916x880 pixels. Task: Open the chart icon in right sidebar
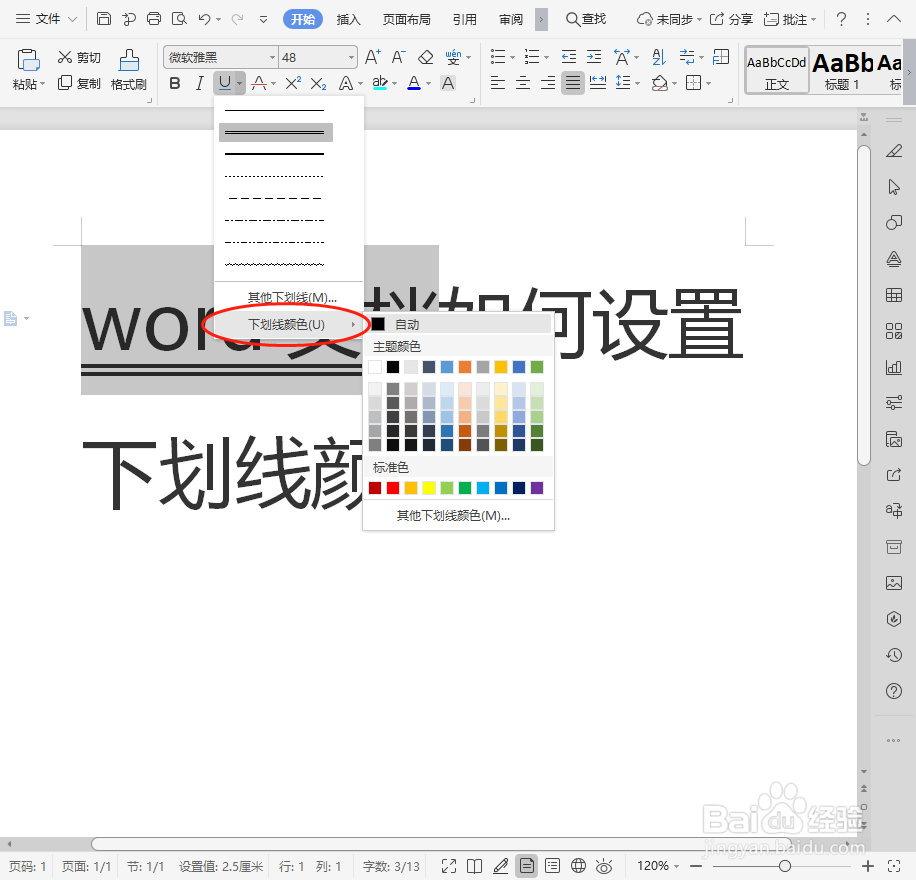coord(894,367)
